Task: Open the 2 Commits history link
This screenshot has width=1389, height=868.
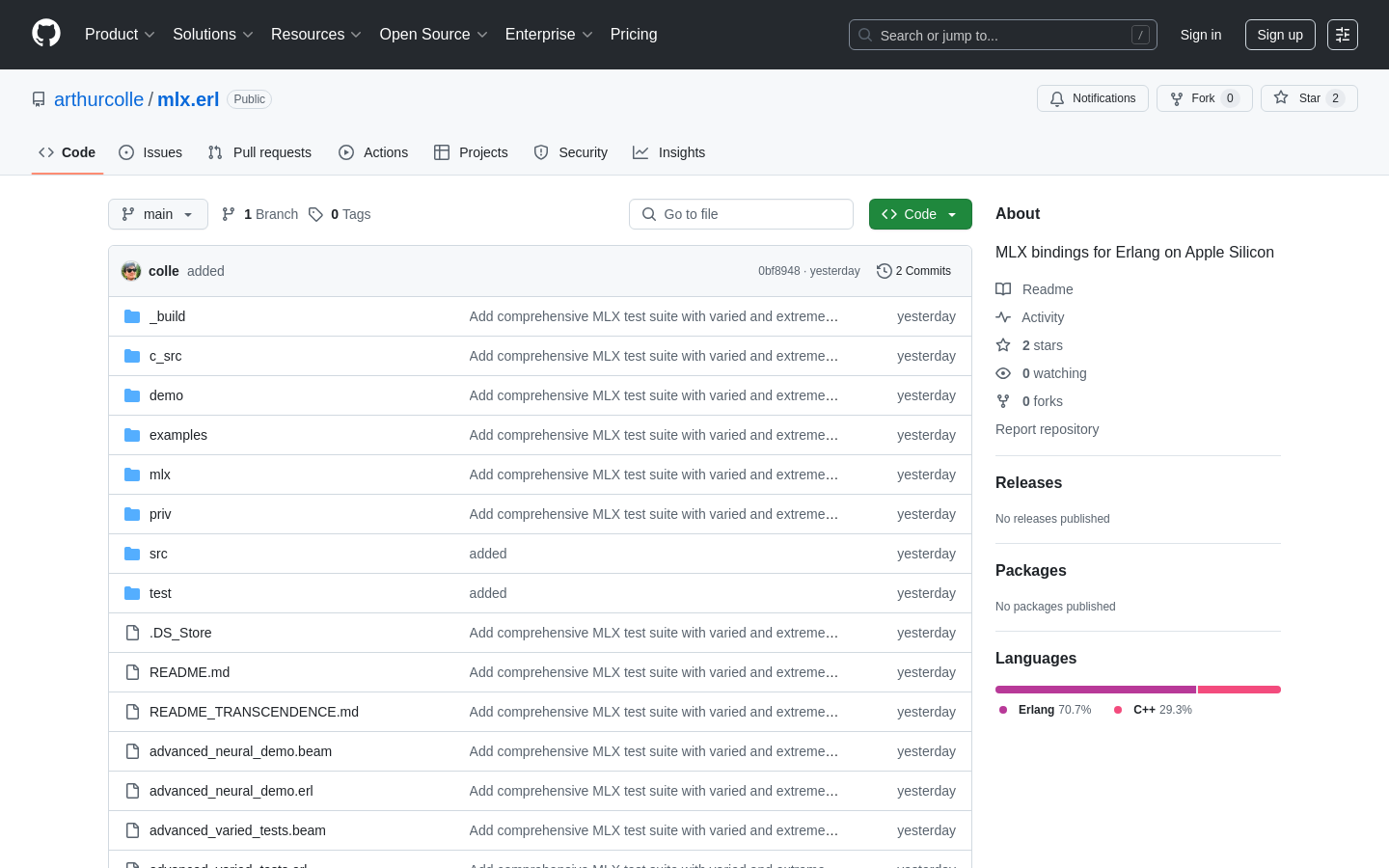Action: point(913,271)
